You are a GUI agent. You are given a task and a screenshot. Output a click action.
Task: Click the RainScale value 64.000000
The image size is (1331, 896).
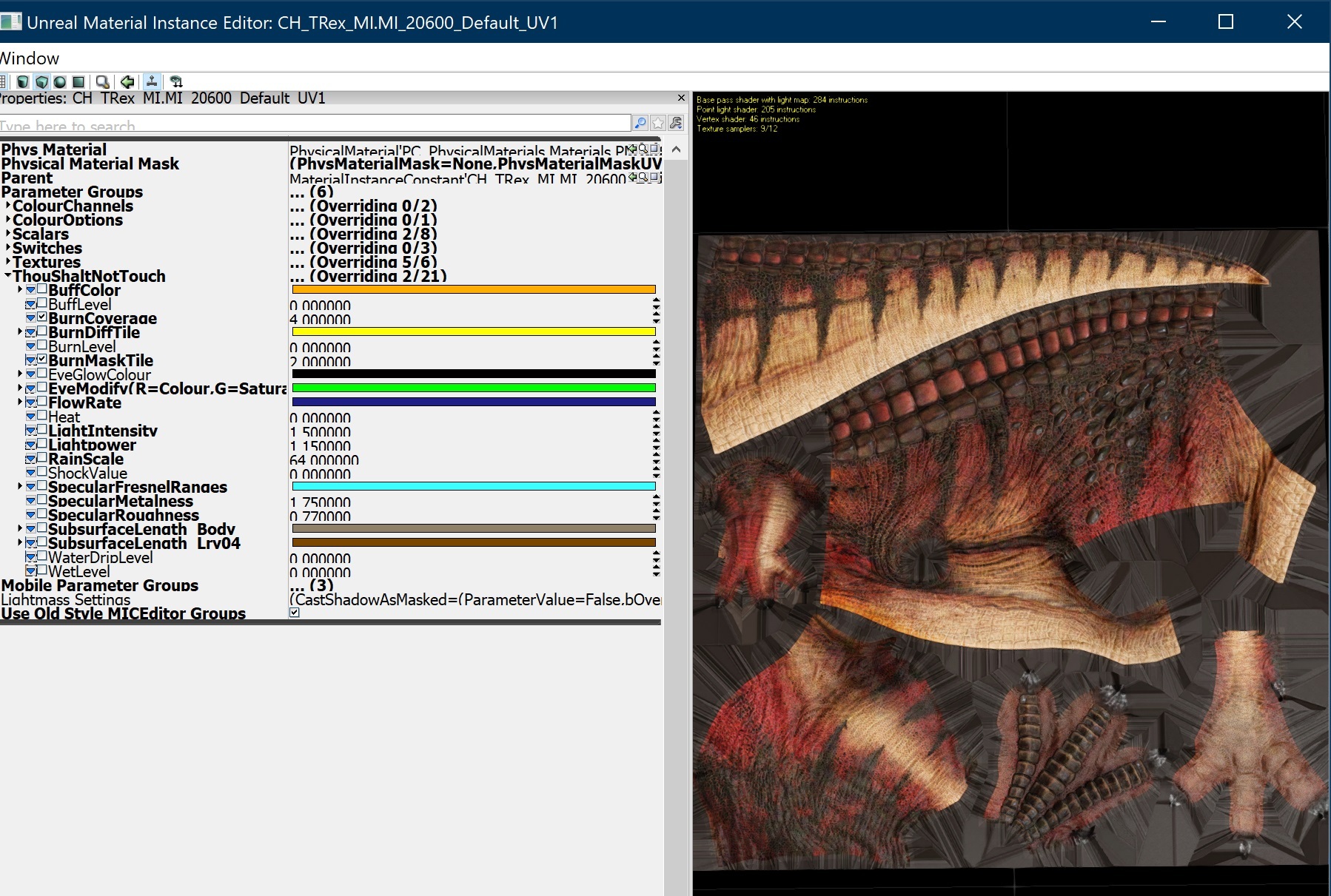pyautogui.click(x=324, y=459)
